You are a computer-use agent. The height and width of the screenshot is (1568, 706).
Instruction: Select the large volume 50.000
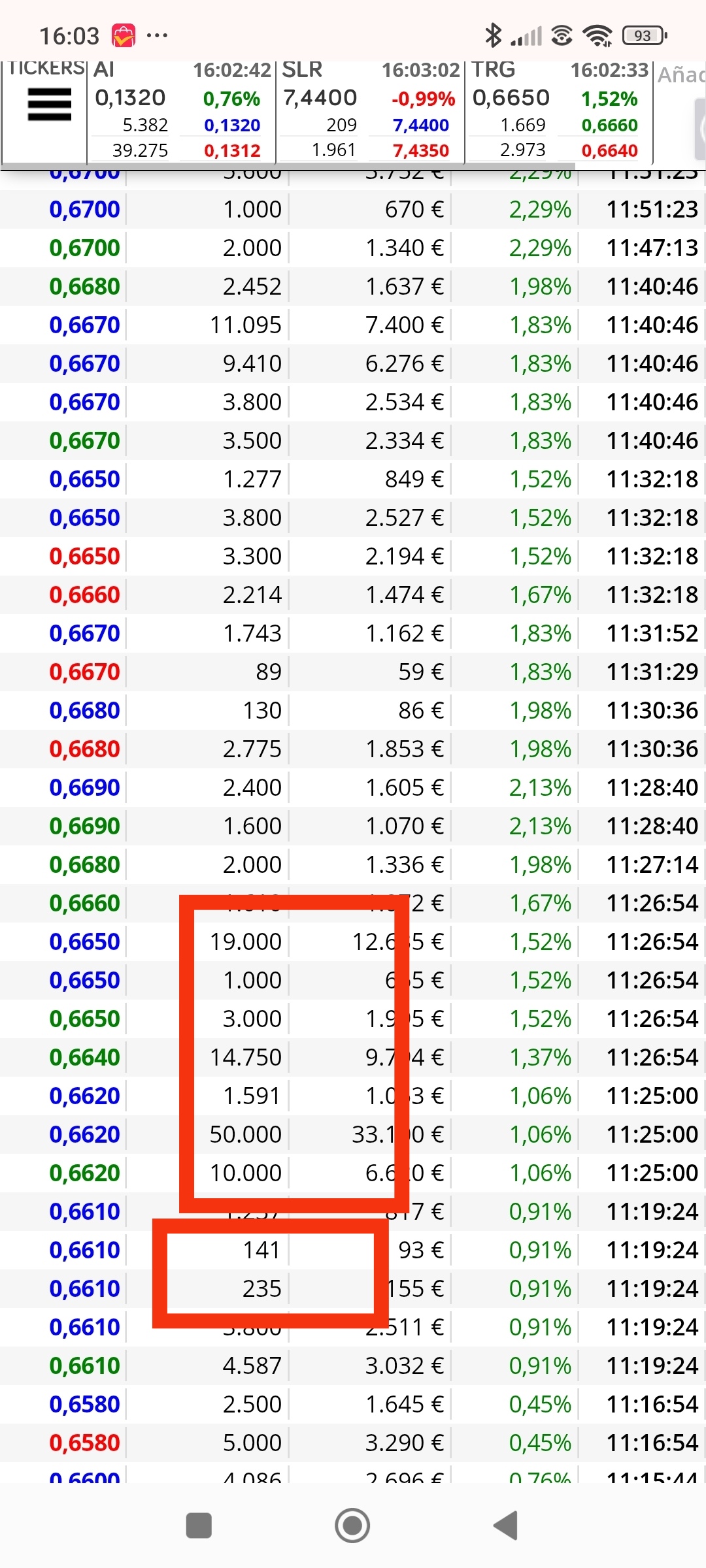point(246,1135)
